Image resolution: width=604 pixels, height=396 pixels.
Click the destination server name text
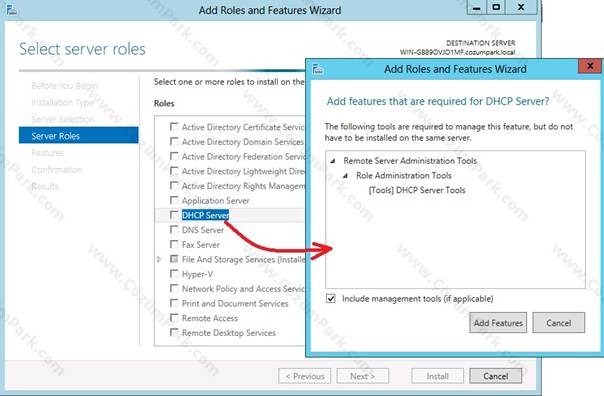pyautogui.click(x=458, y=52)
